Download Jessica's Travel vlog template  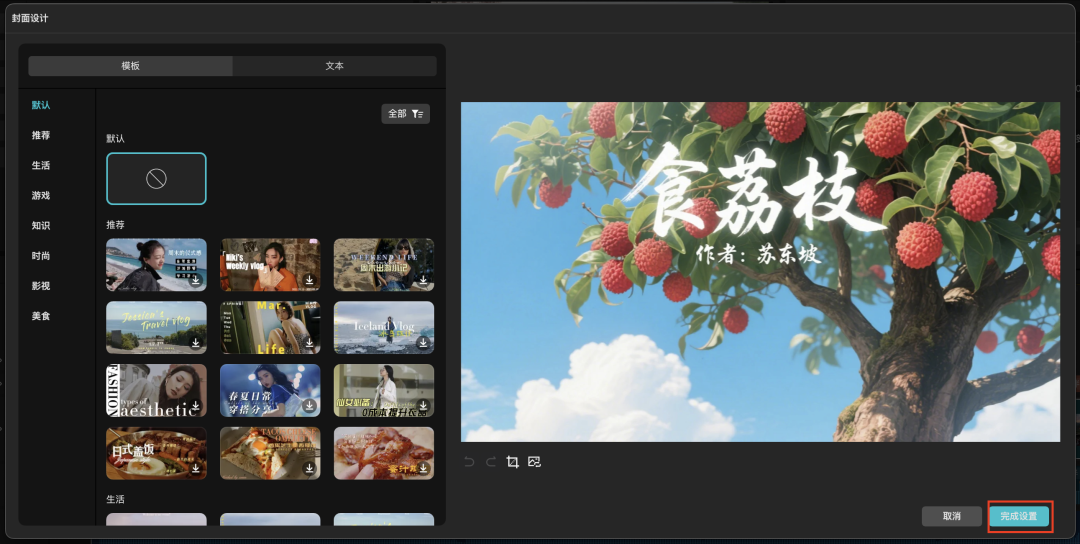pos(196,343)
